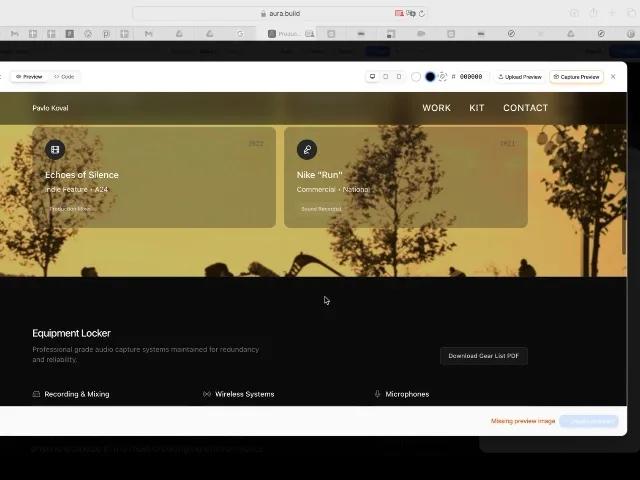The width and height of the screenshot is (640, 480).
Task: Open the KIT nav link
Action: tap(476, 108)
